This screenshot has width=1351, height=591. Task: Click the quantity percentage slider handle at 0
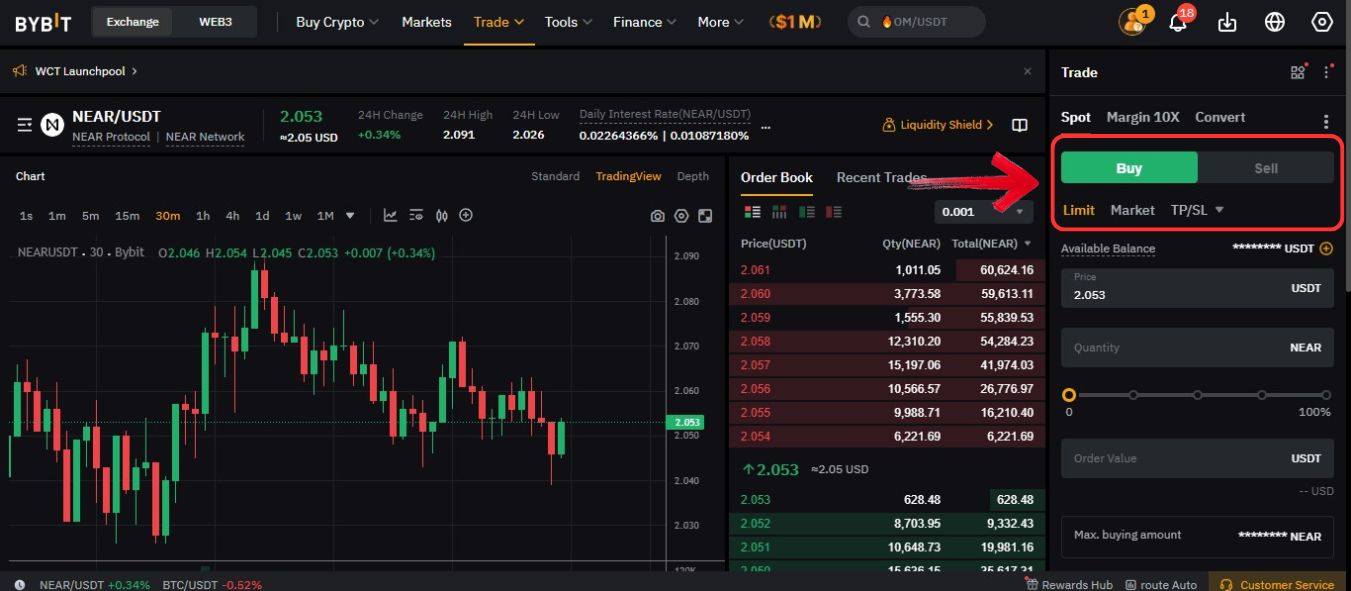[x=1069, y=395]
